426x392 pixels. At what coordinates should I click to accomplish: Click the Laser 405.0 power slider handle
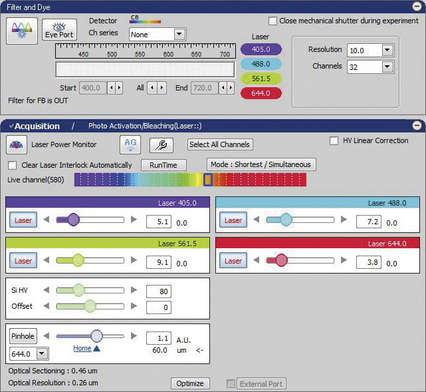point(73,220)
